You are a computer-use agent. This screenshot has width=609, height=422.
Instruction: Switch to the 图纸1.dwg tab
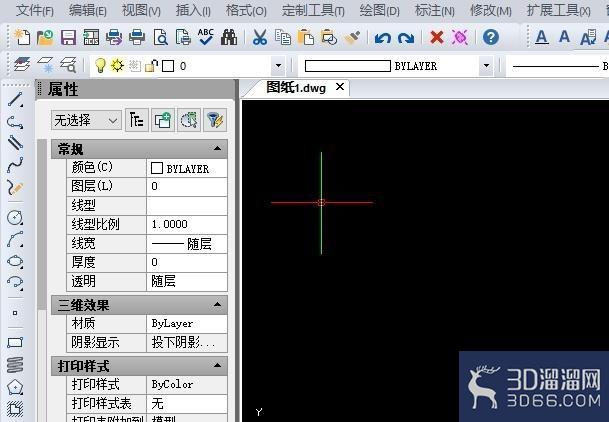pos(296,88)
